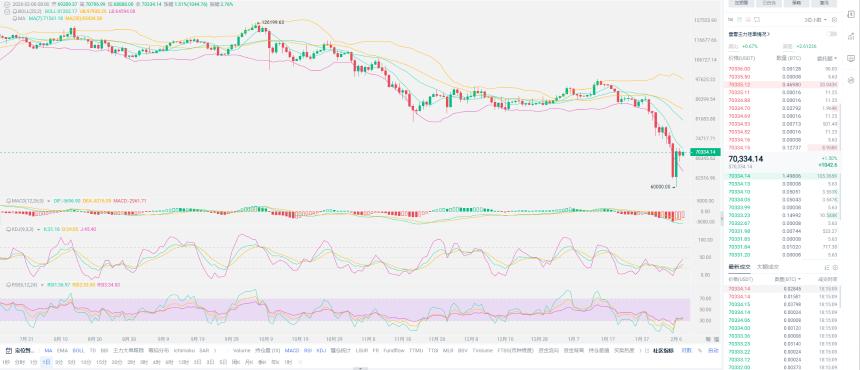Open the order book settings gear icon
This screenshot has height=370, width=860.
point(834,20)
